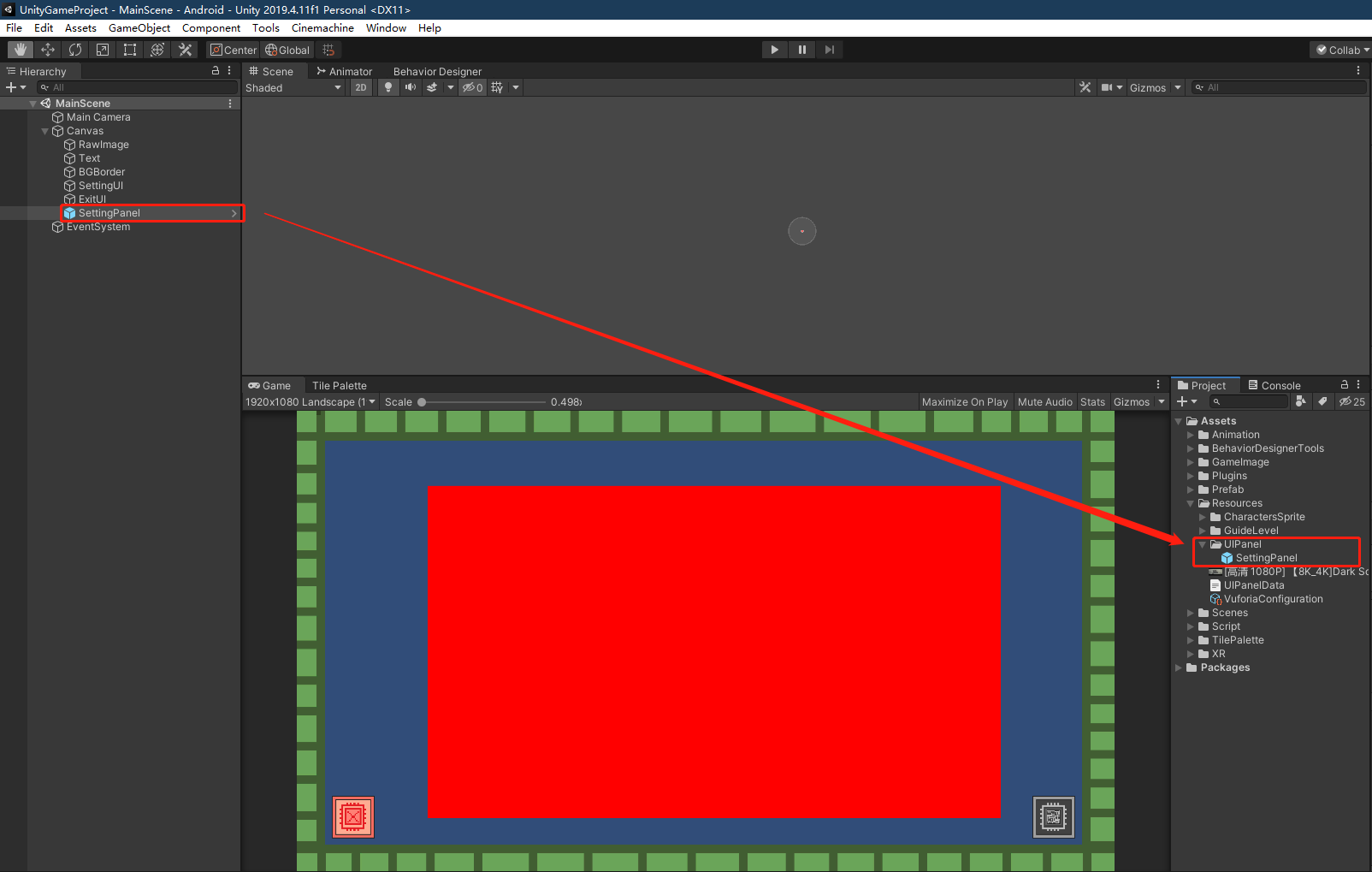Open grid settings dropdown arrow

(x=516, y=87)
